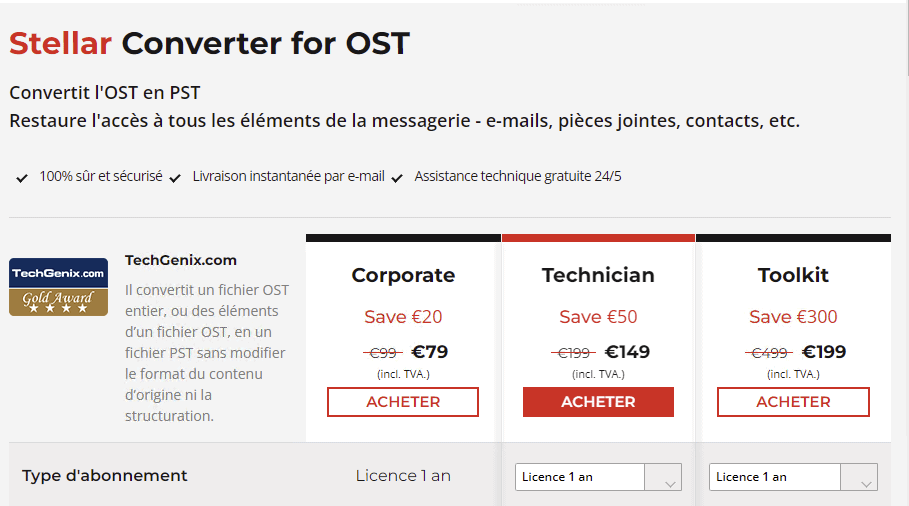909x506 pixels.
Task: Click the Type d'abonnement row label
Action: click(x=105, y=475)
